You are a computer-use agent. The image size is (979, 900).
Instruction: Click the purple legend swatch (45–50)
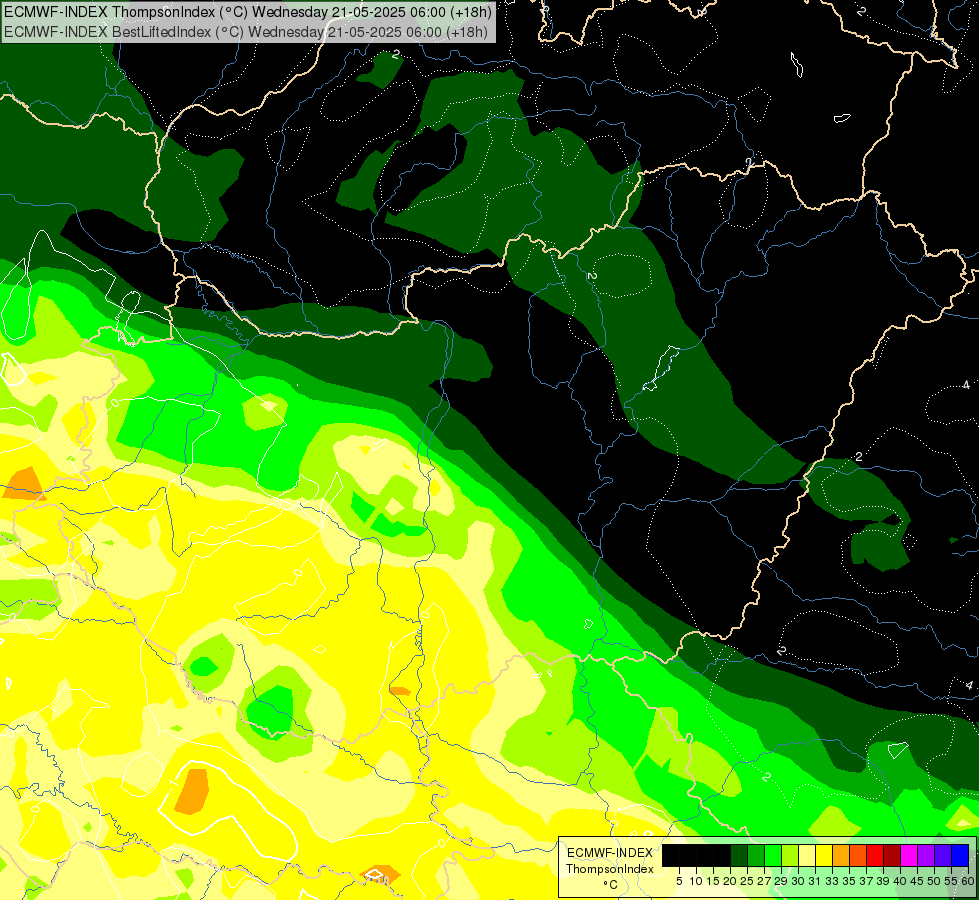[926, 855]
